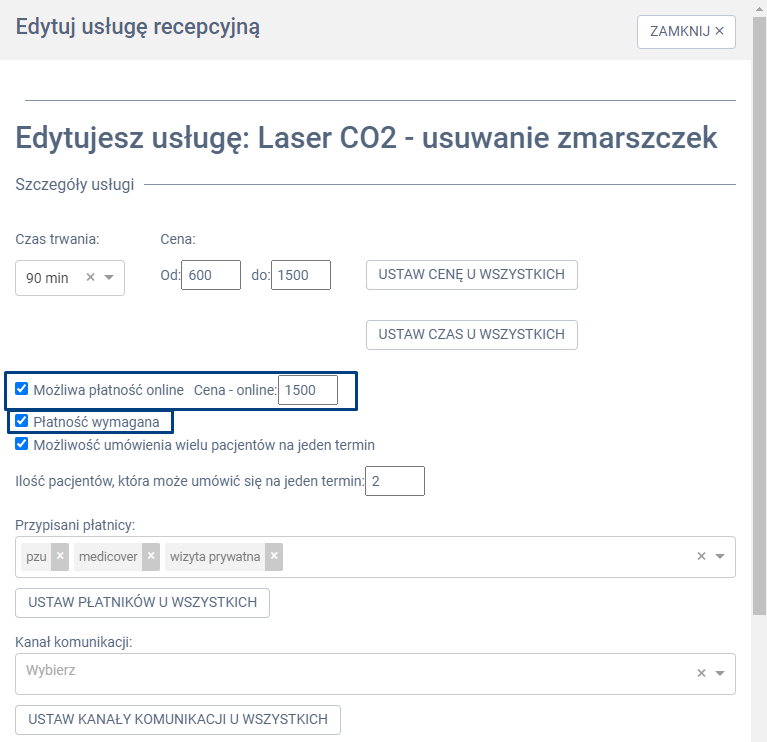Remove the pzu payer tag
This screenshot has height=742, width=767.
(x=60, y=556)
